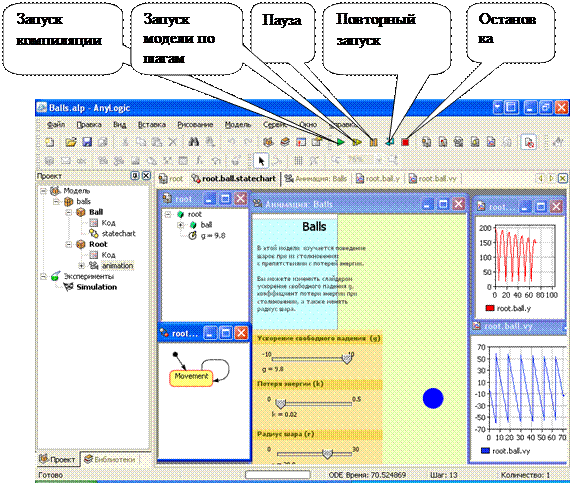Viewport: 570px width, 483px height.
Task: Click the ball radius r slider handle
Action: click(x=328, y=454)
